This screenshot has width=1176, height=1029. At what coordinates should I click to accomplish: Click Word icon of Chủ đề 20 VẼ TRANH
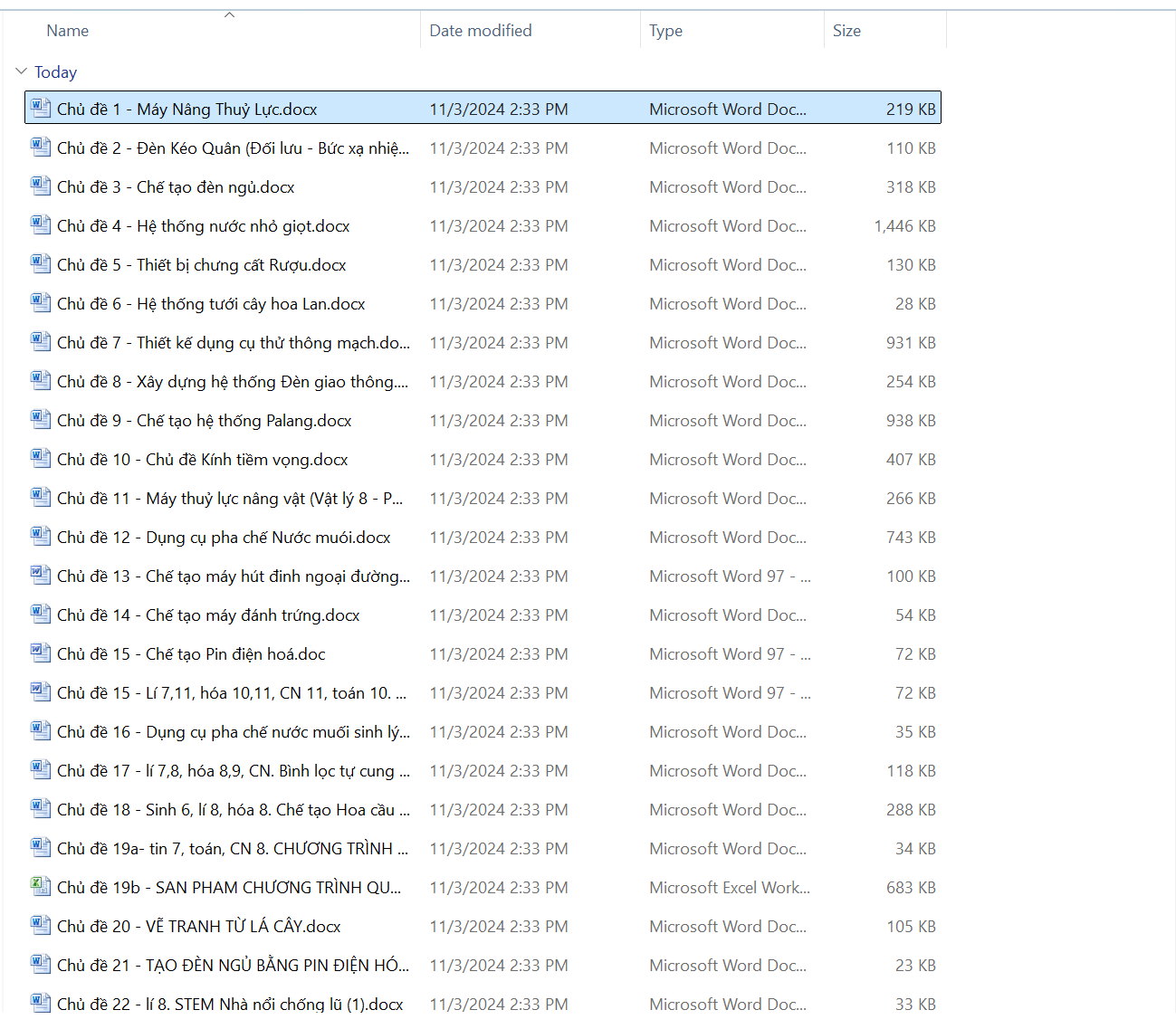pos(41,926)
